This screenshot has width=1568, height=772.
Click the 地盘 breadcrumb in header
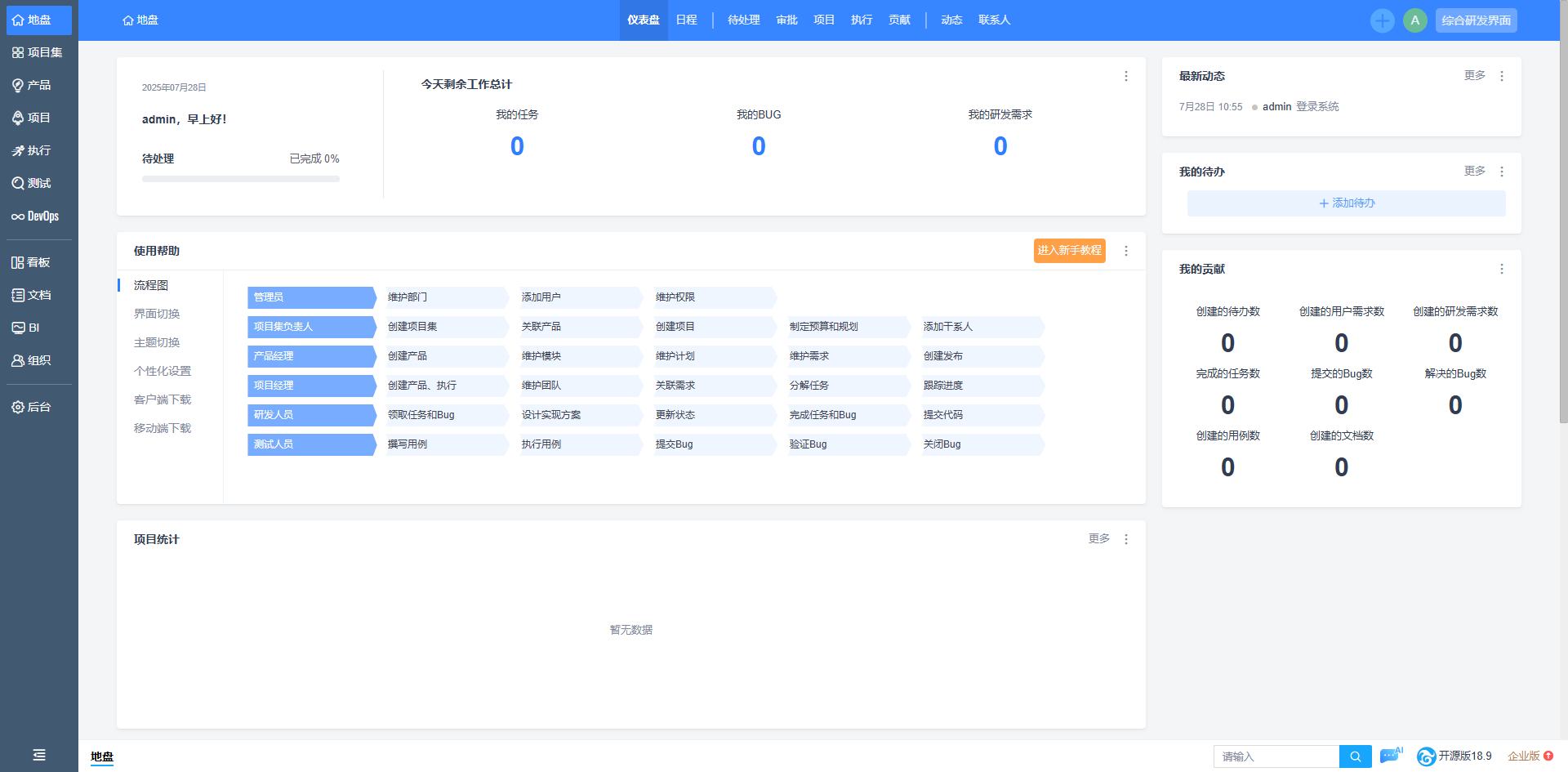(140, 20)
